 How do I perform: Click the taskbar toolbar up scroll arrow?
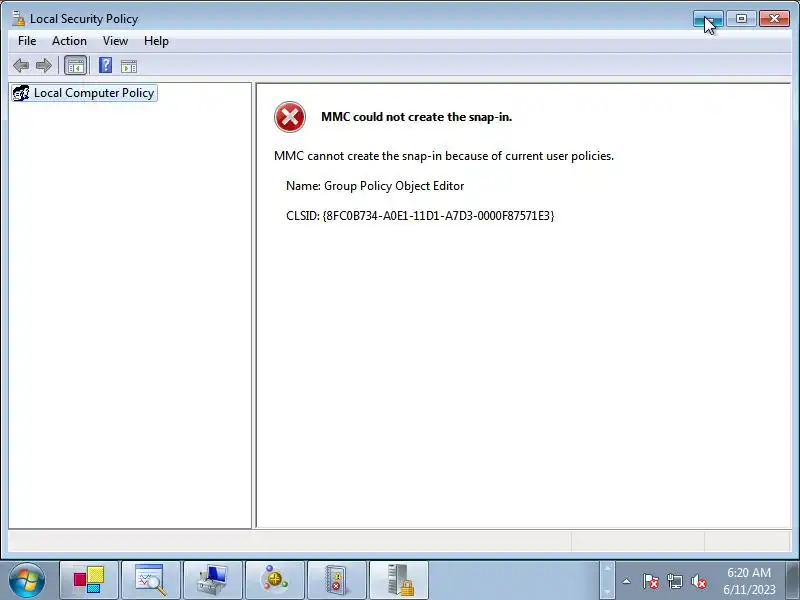point(607,568)
